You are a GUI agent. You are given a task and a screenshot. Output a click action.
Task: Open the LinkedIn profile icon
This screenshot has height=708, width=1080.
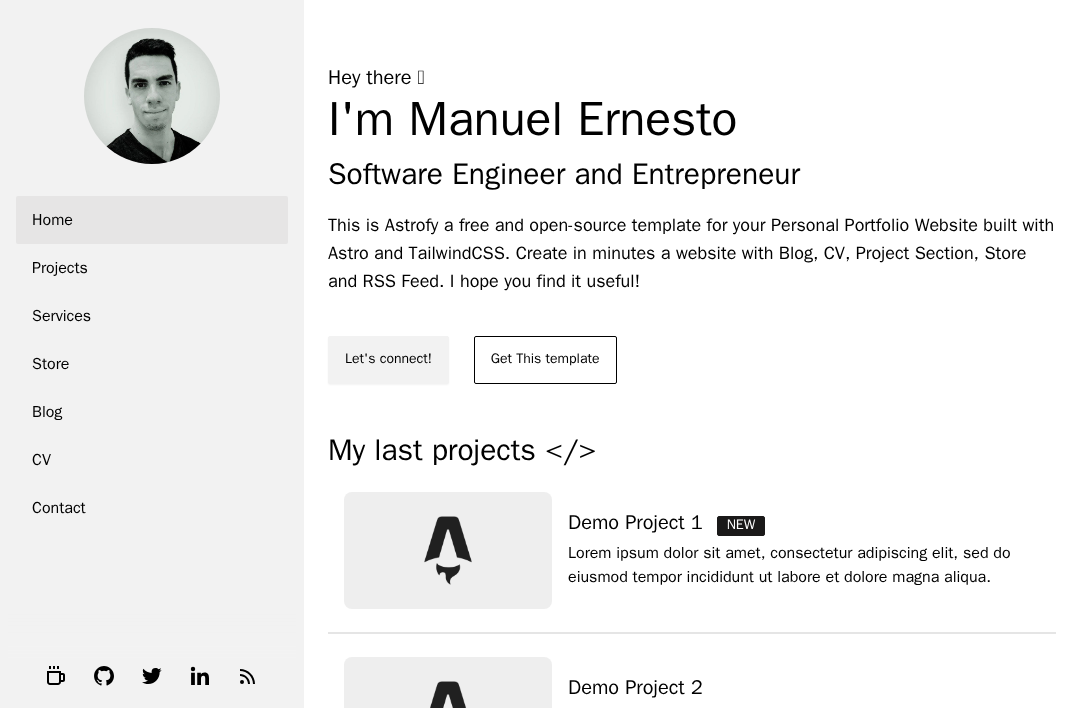[x=200, y=677]
